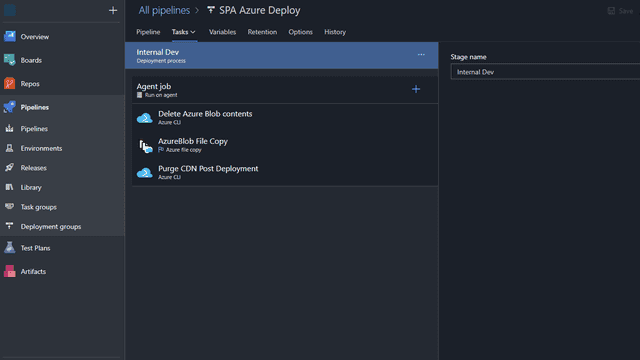Click the Environments label in sidebar
The height and width of the screenshot is (360, 640).
41,149
